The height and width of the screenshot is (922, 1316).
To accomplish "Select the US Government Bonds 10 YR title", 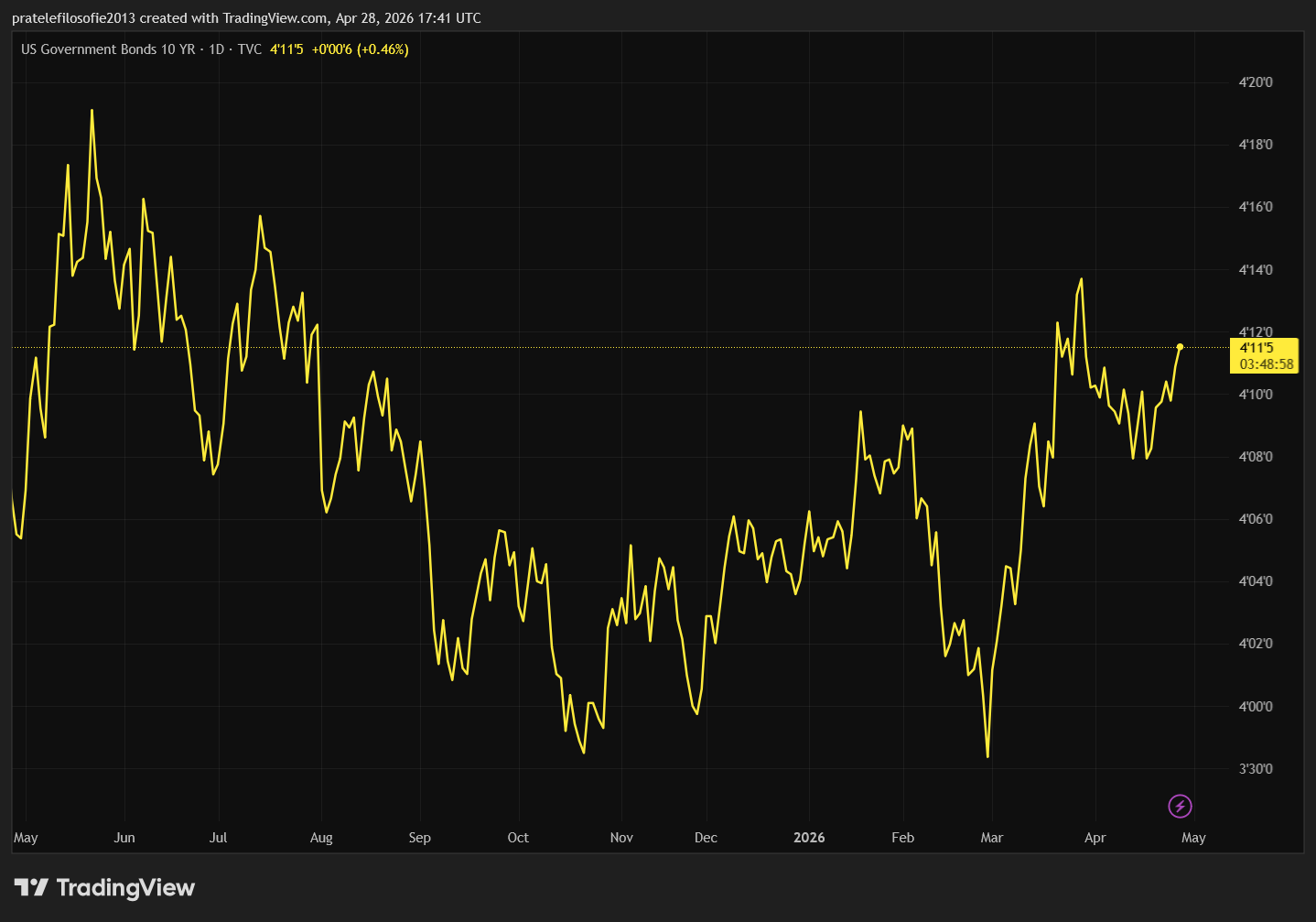I will (x=108, y=49).
